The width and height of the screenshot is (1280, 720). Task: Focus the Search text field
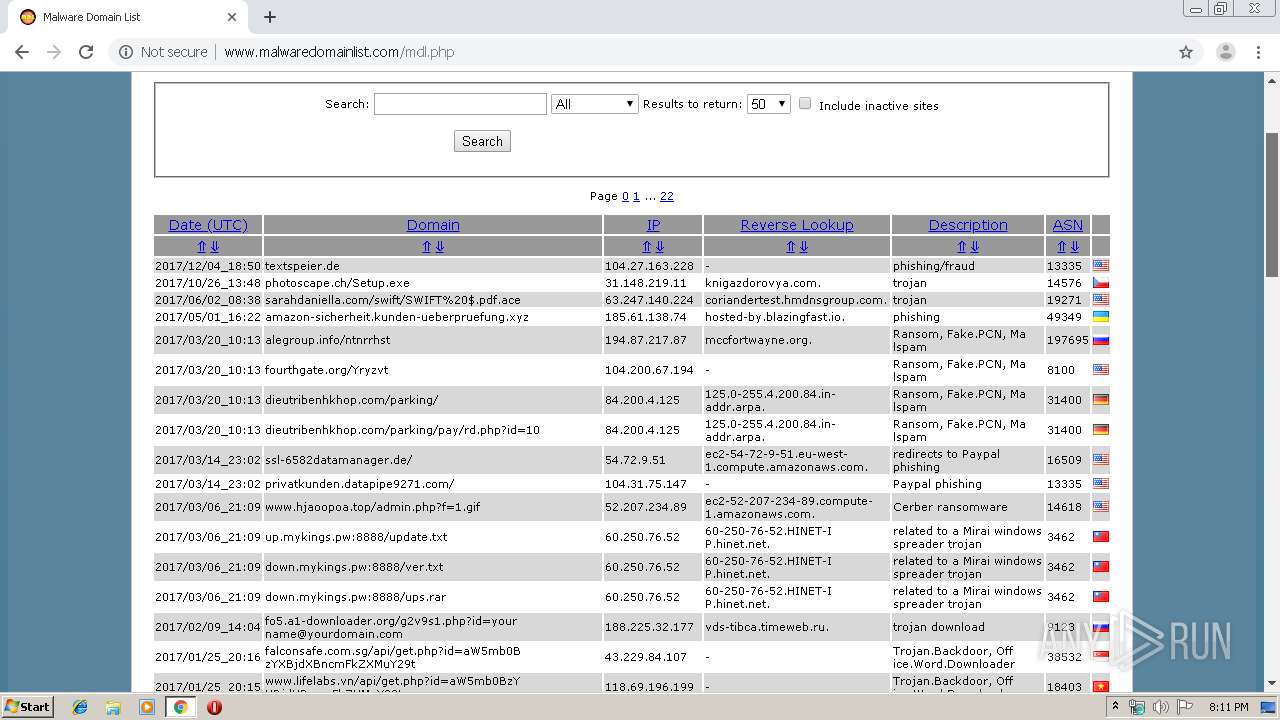click(x=460, y=104)
